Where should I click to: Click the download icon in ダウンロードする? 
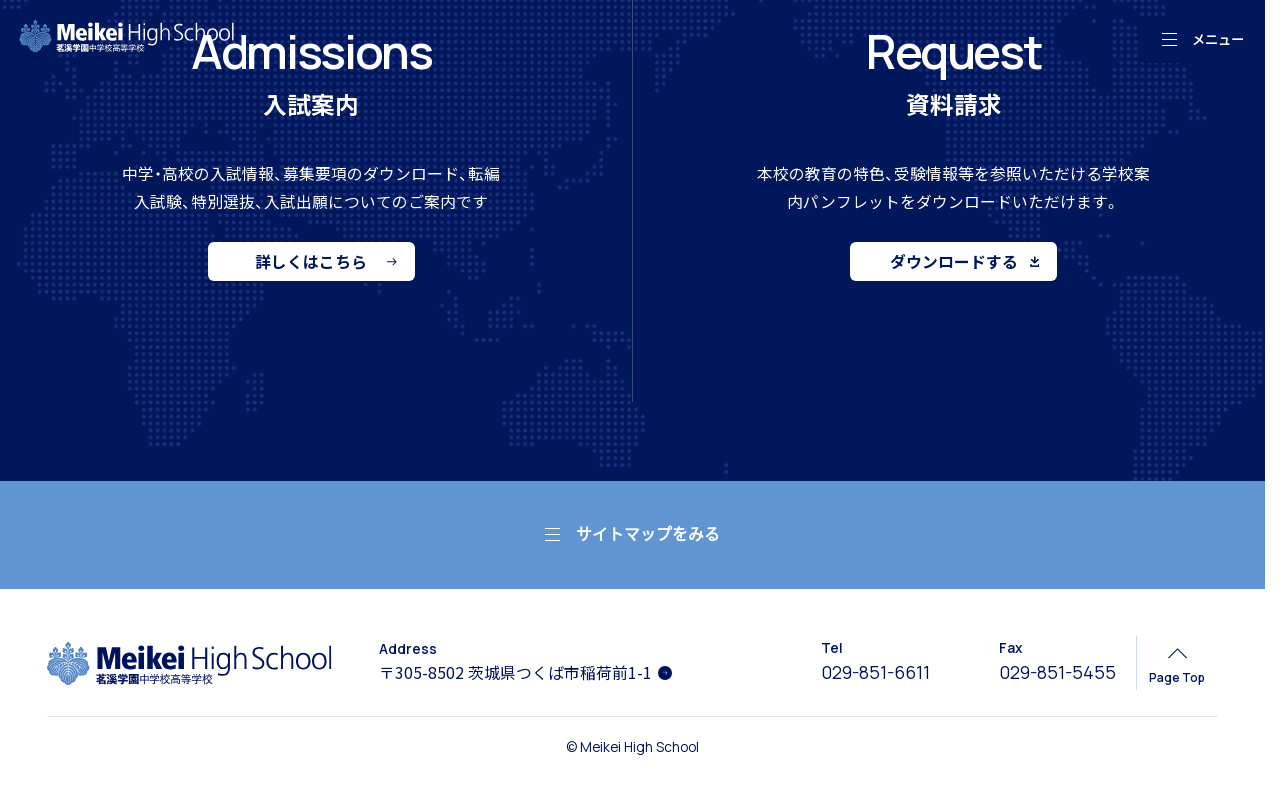pyautogui.click(x=1035, y=262)
